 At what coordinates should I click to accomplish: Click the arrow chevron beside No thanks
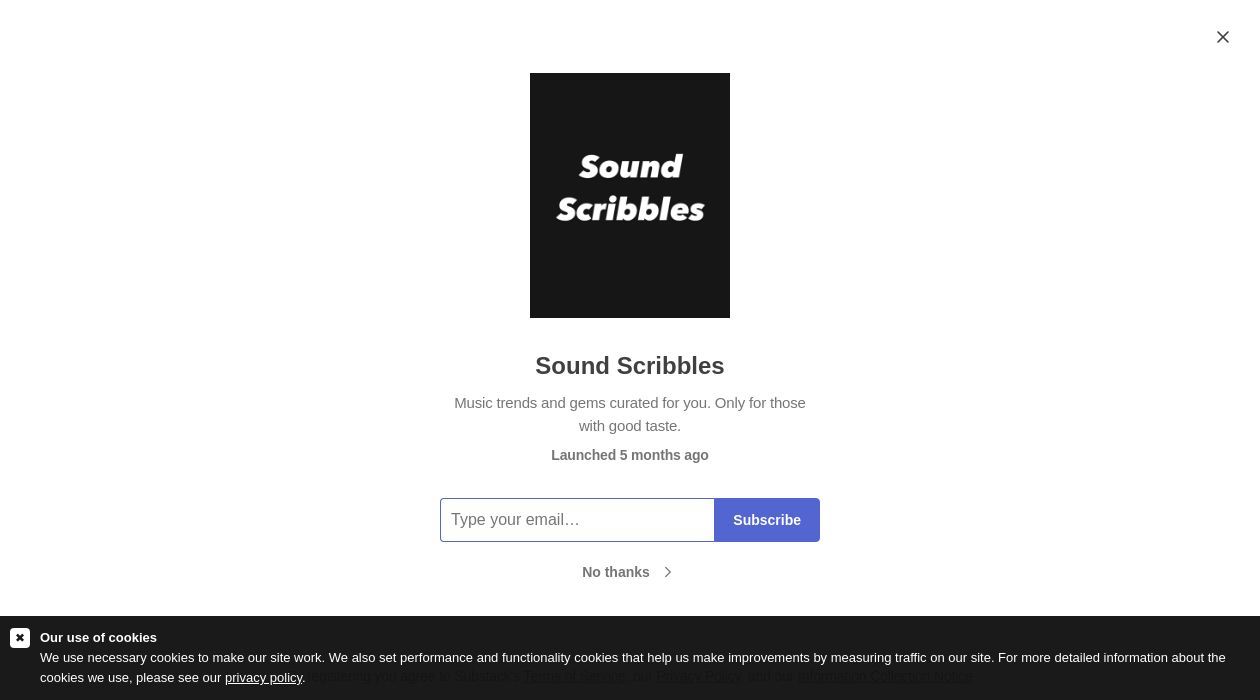pyautogui.click(x=668, y=572)
